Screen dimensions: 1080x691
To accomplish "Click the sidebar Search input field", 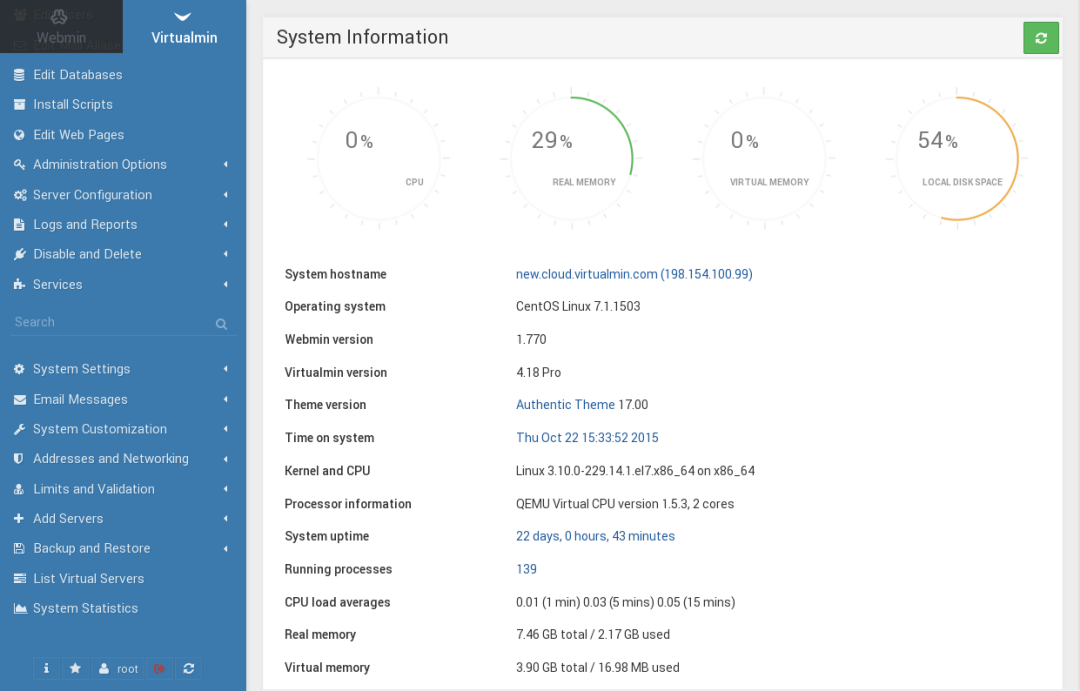I will tap(110, 322).
